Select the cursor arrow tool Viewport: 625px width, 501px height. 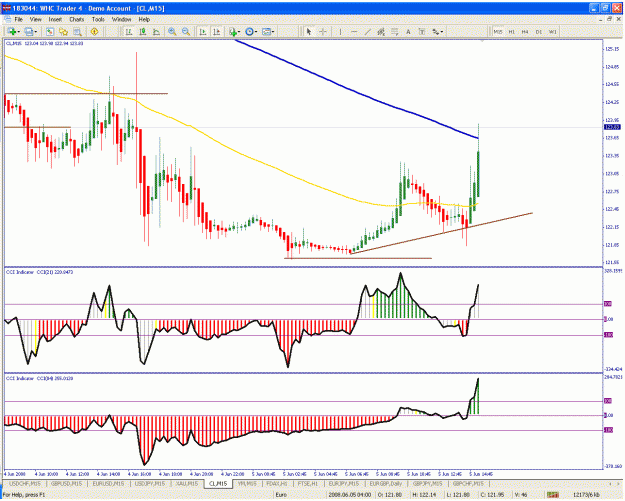pos(309,31)
